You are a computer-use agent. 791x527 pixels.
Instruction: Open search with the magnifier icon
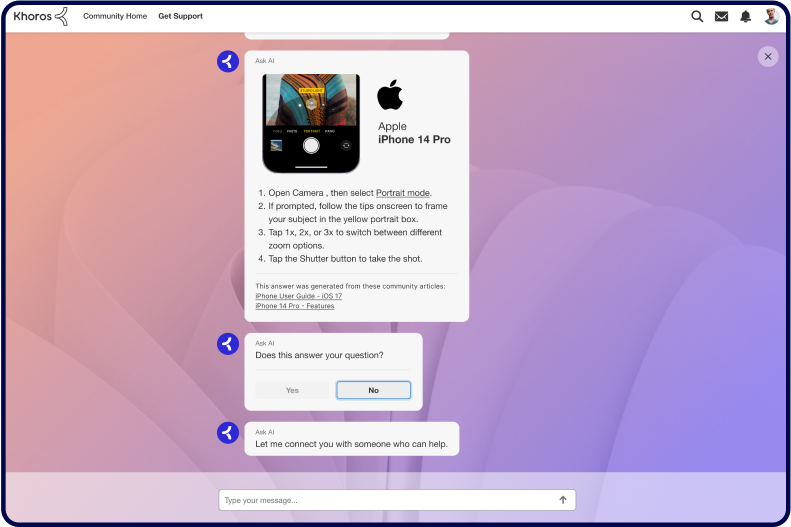697,16
